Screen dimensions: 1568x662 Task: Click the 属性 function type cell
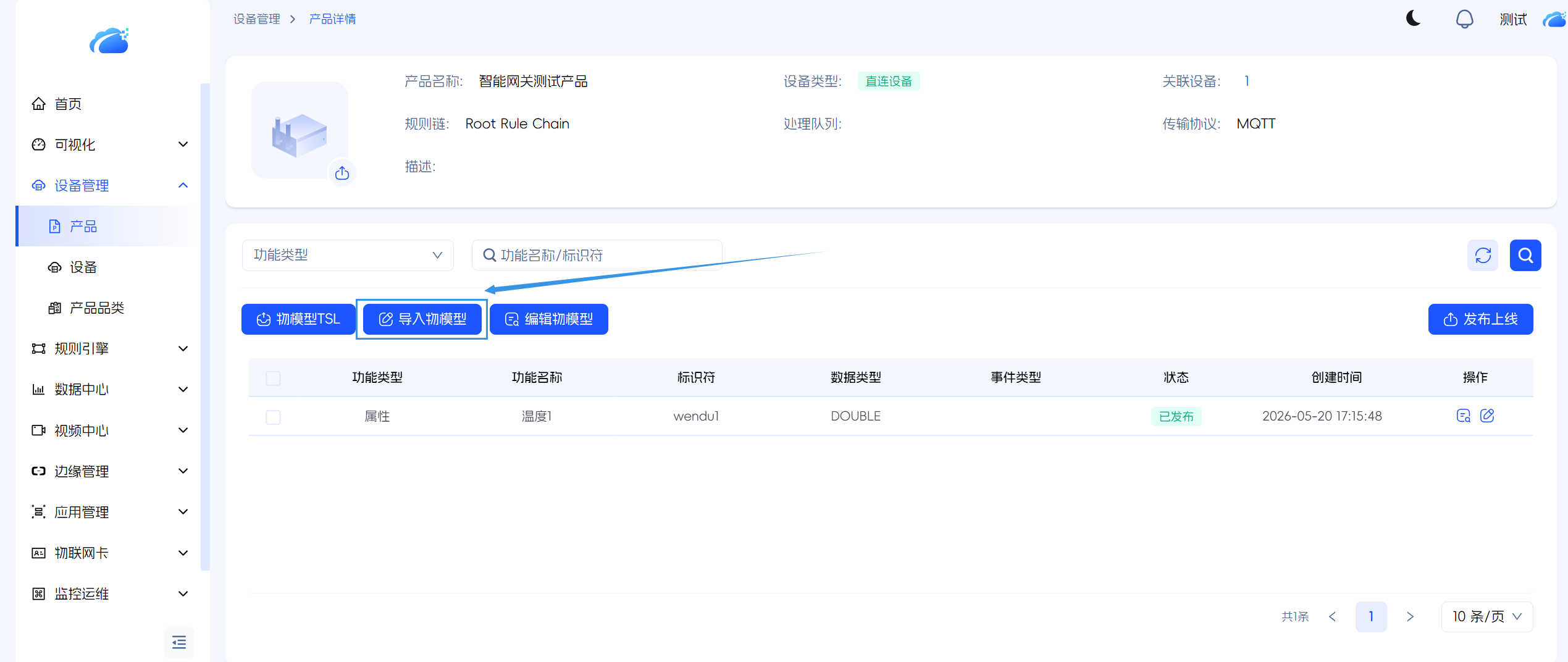pyautogui.click(x=377, y=416)
